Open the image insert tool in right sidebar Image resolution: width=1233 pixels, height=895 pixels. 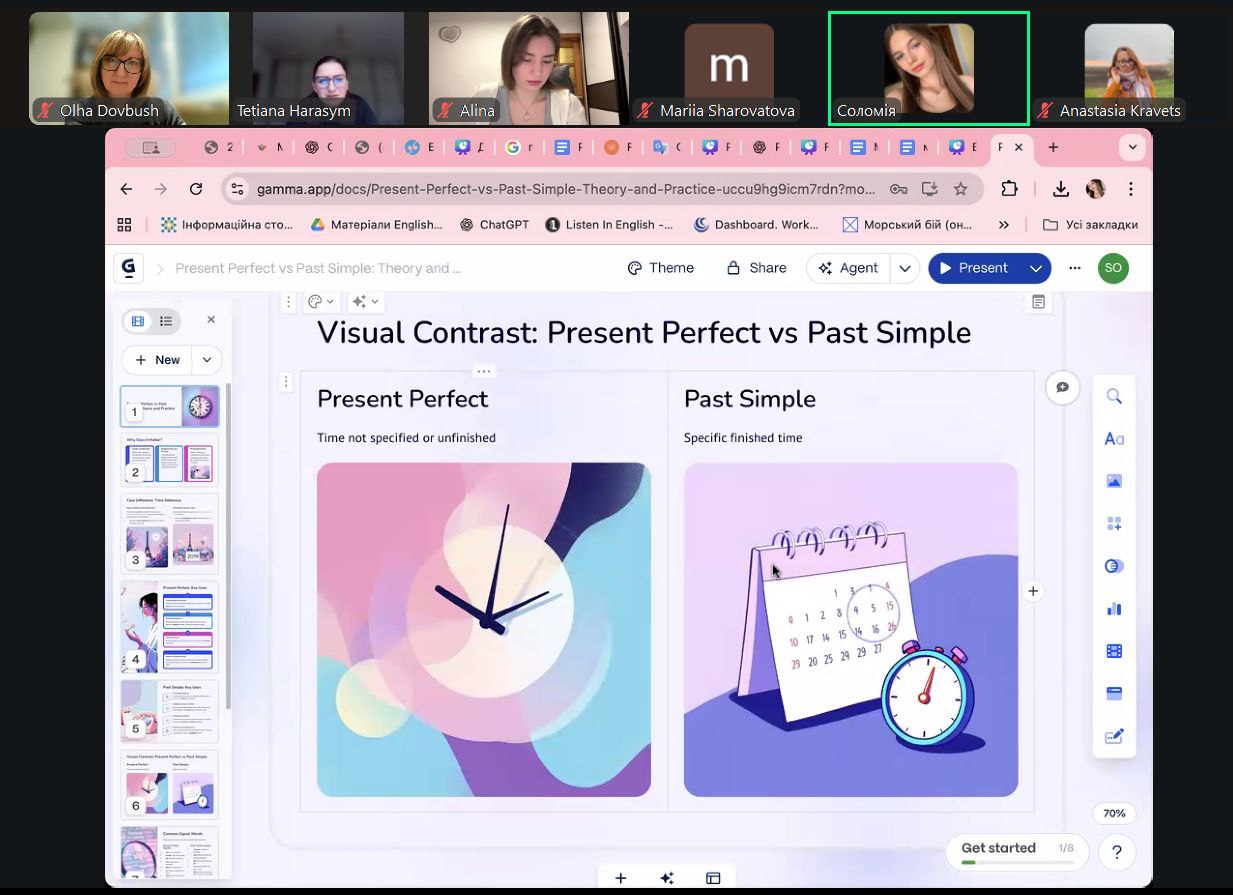pos(1114,481)
